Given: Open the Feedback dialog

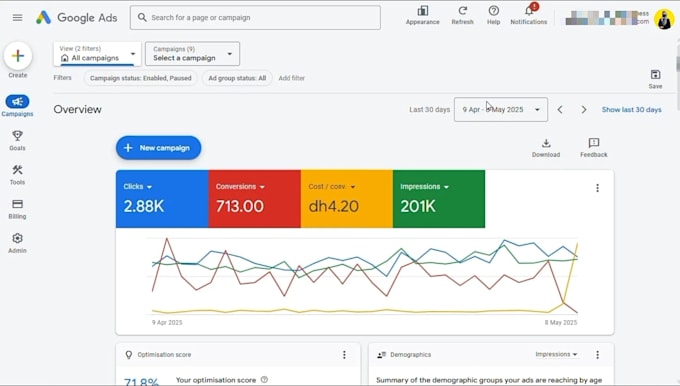Looking at the screenshot, I should tap(594, 147).
